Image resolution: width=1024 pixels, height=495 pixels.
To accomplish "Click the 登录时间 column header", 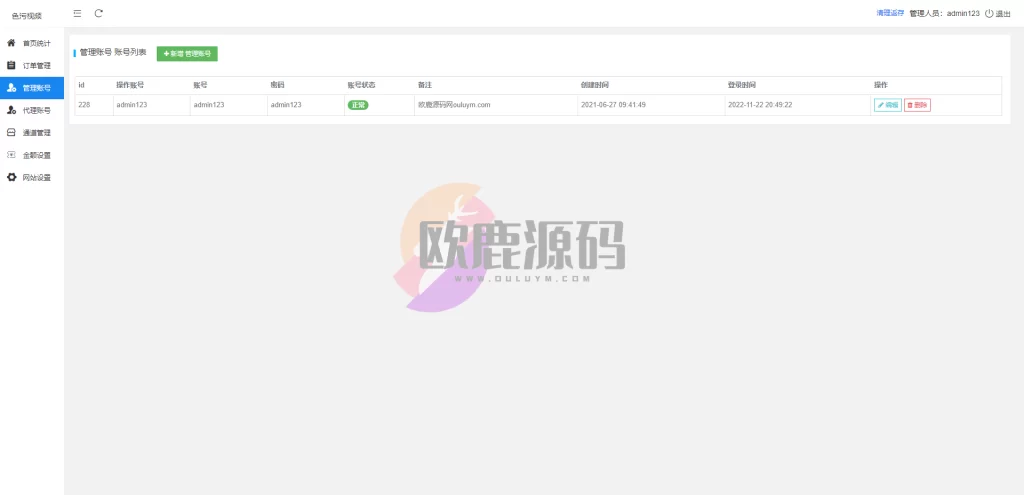I will coord(742,86).
